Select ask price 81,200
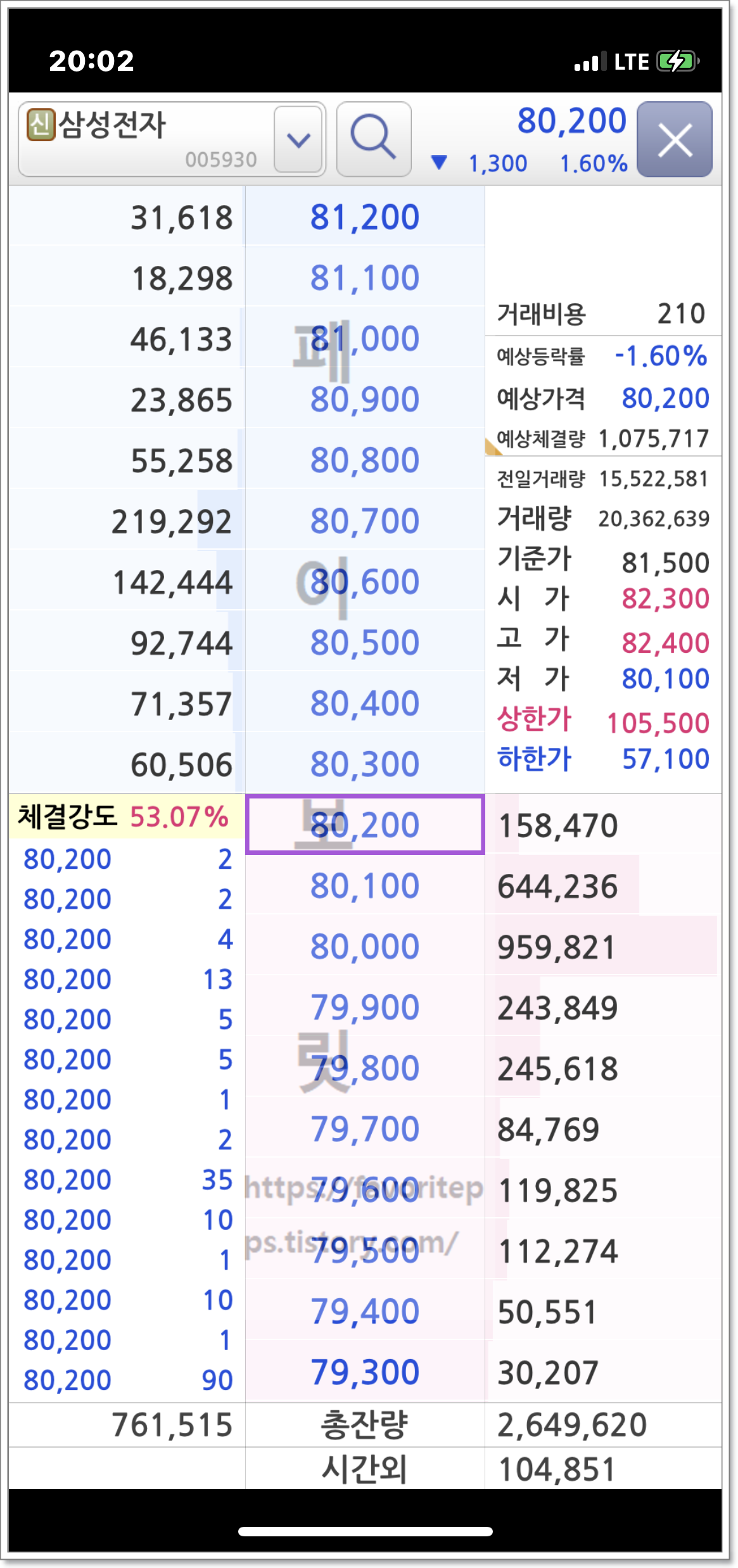This screenshot has height=1568, width=738. click(x=365, y=217)
